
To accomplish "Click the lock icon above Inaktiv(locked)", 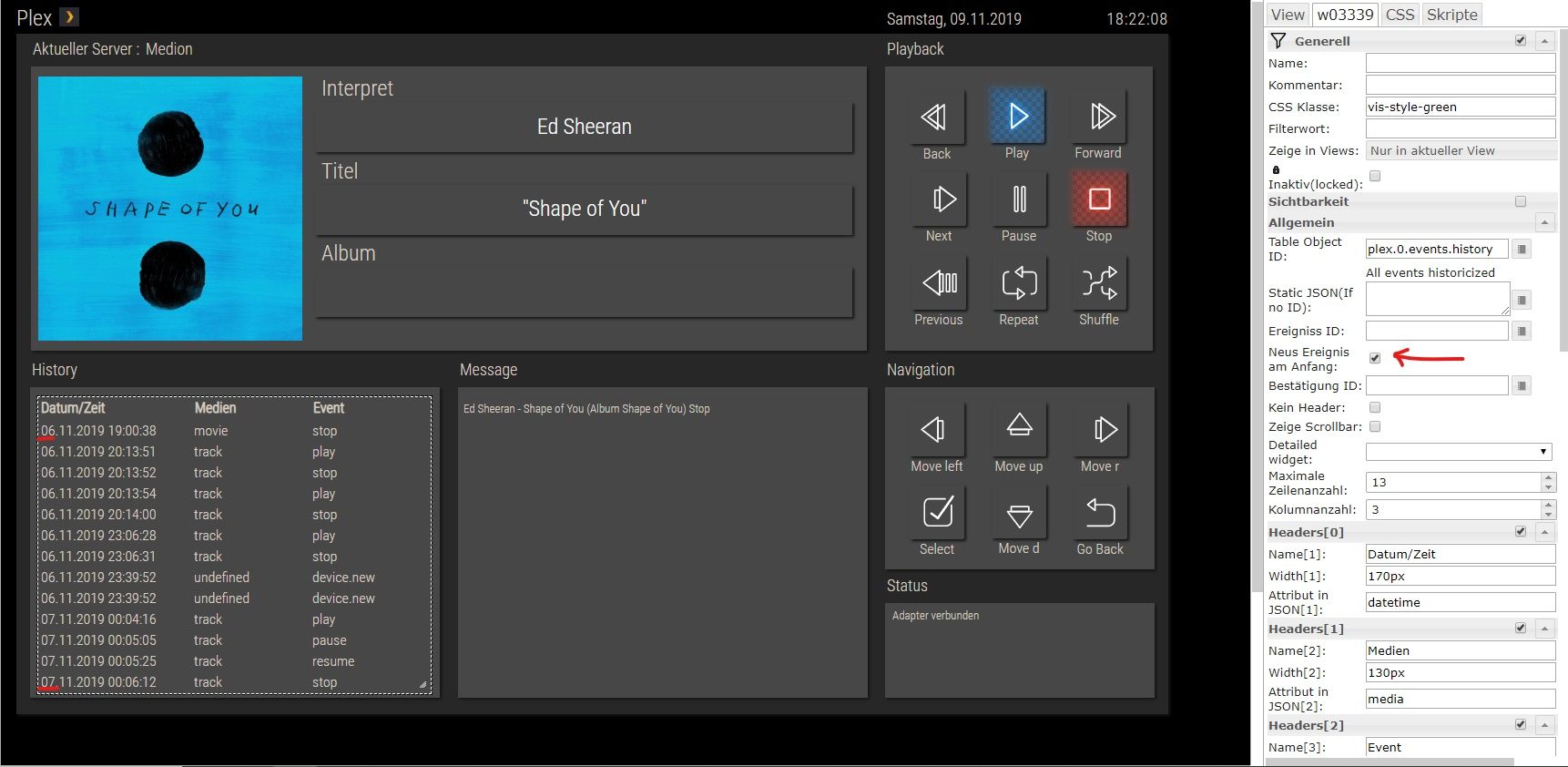I will coord(1276,169).
